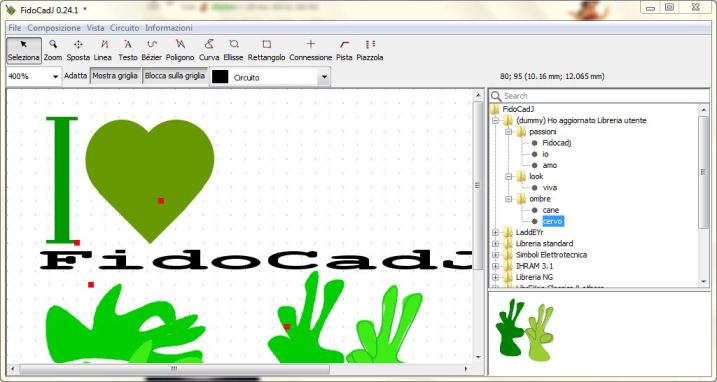717x382 pixels.
Task: Expand the Libreria standard library
Action: (x=495, y=244)
